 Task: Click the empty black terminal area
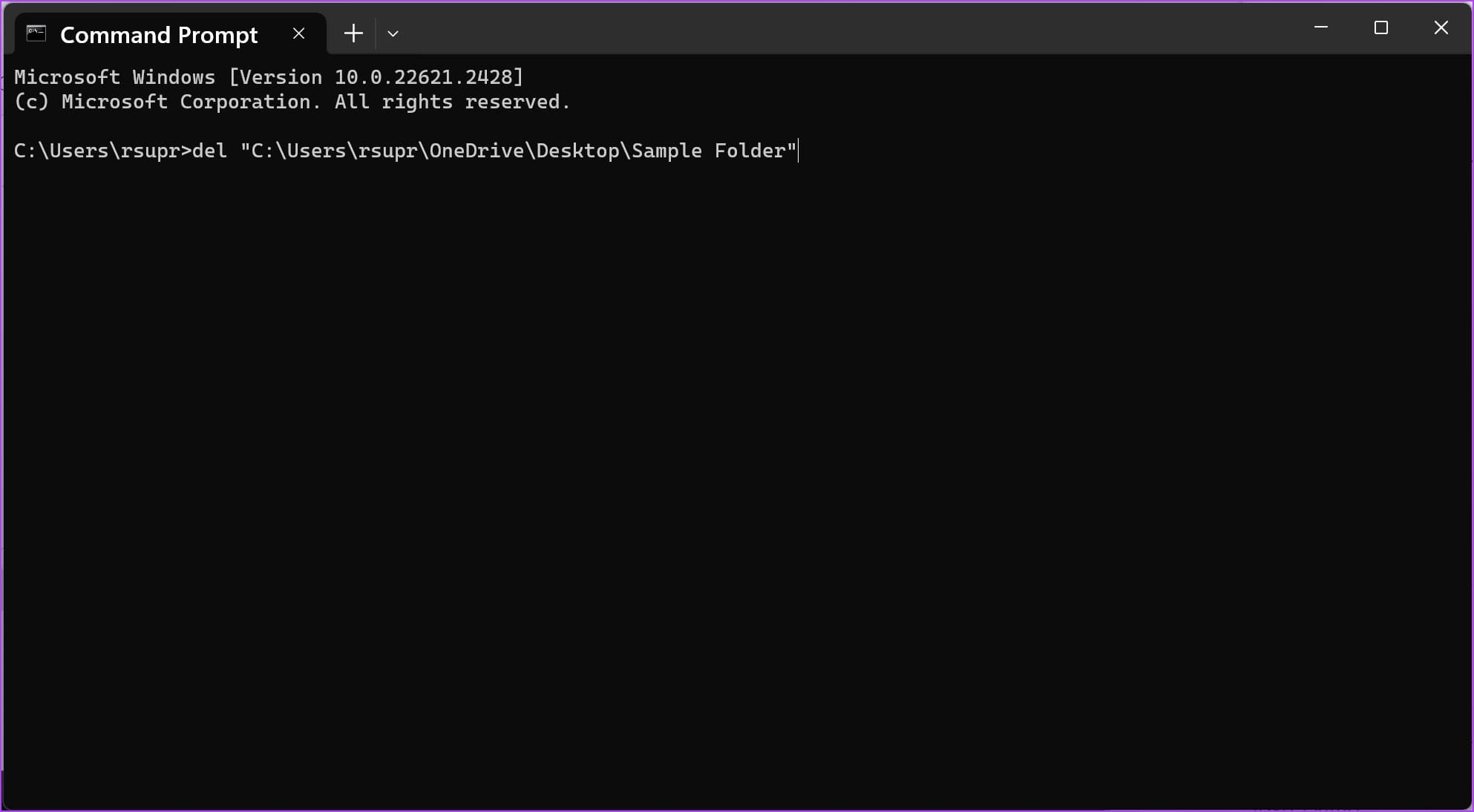tap(735, 475)
